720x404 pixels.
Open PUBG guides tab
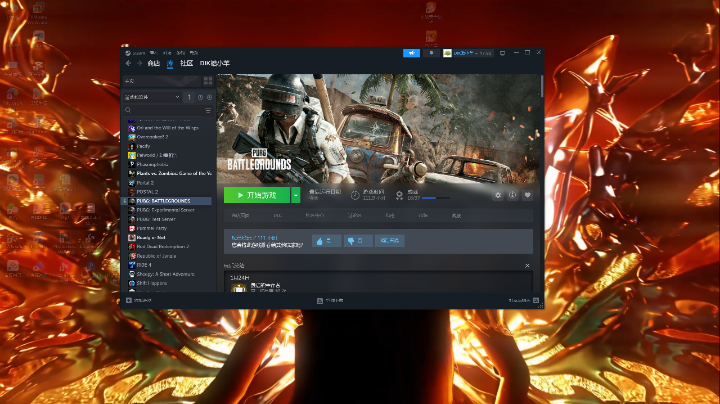423,215
